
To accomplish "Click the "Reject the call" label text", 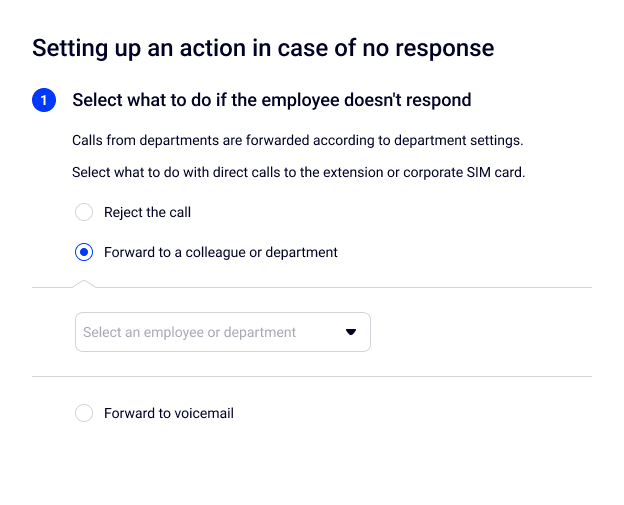I will tap(147, 212).
